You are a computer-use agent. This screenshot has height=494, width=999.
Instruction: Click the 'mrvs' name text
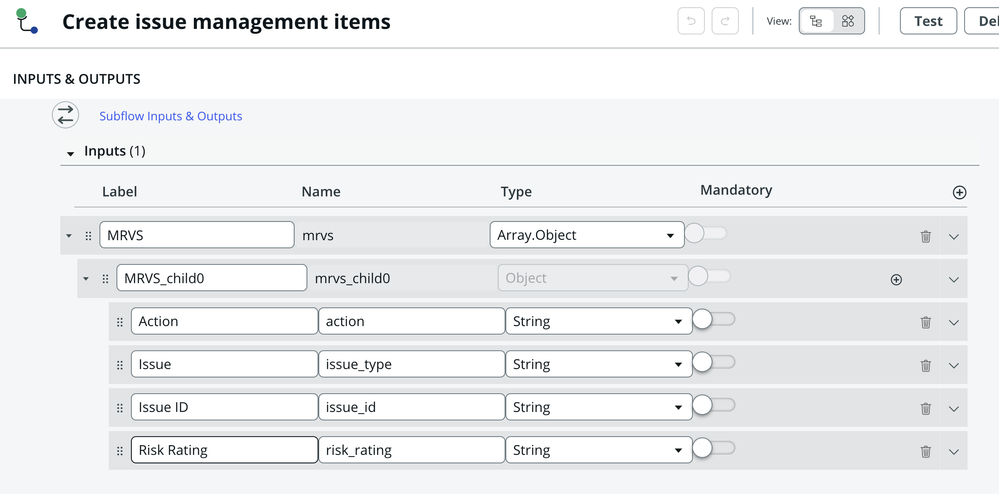[318, 236]
